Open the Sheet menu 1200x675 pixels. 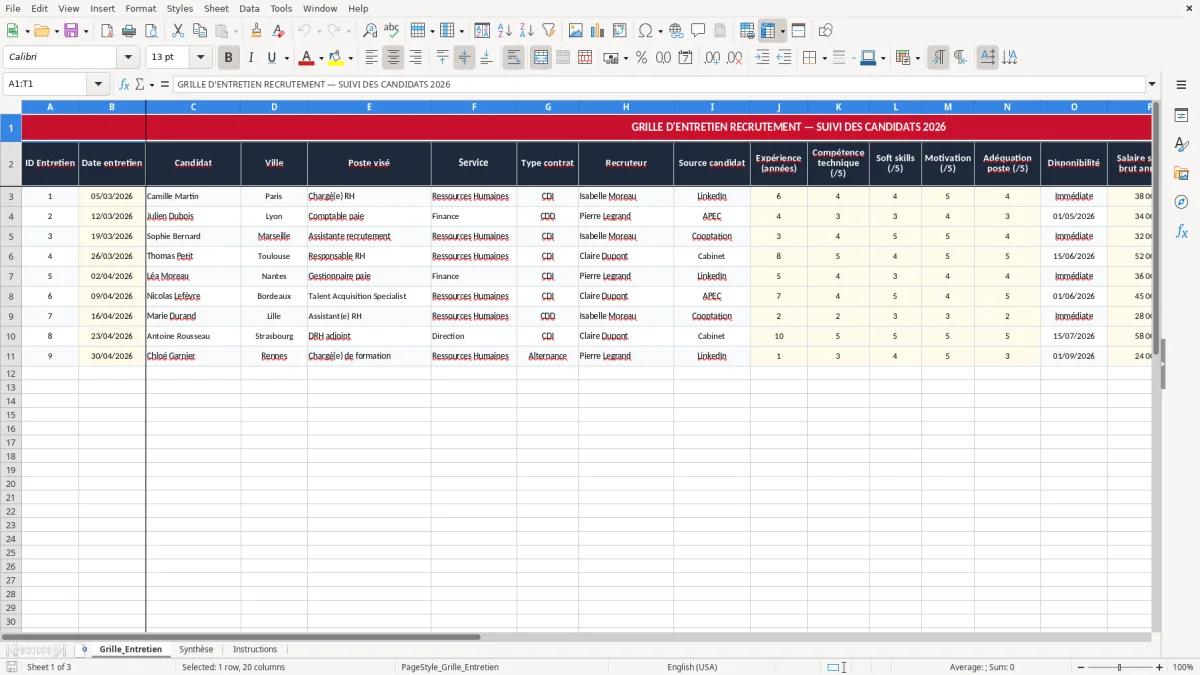click(216, 8)
